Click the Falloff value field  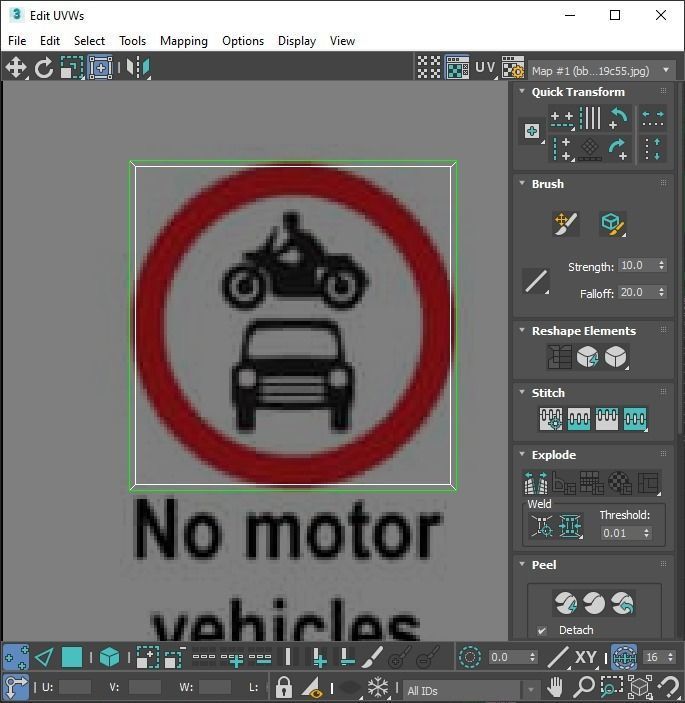(x=637, y=292)
